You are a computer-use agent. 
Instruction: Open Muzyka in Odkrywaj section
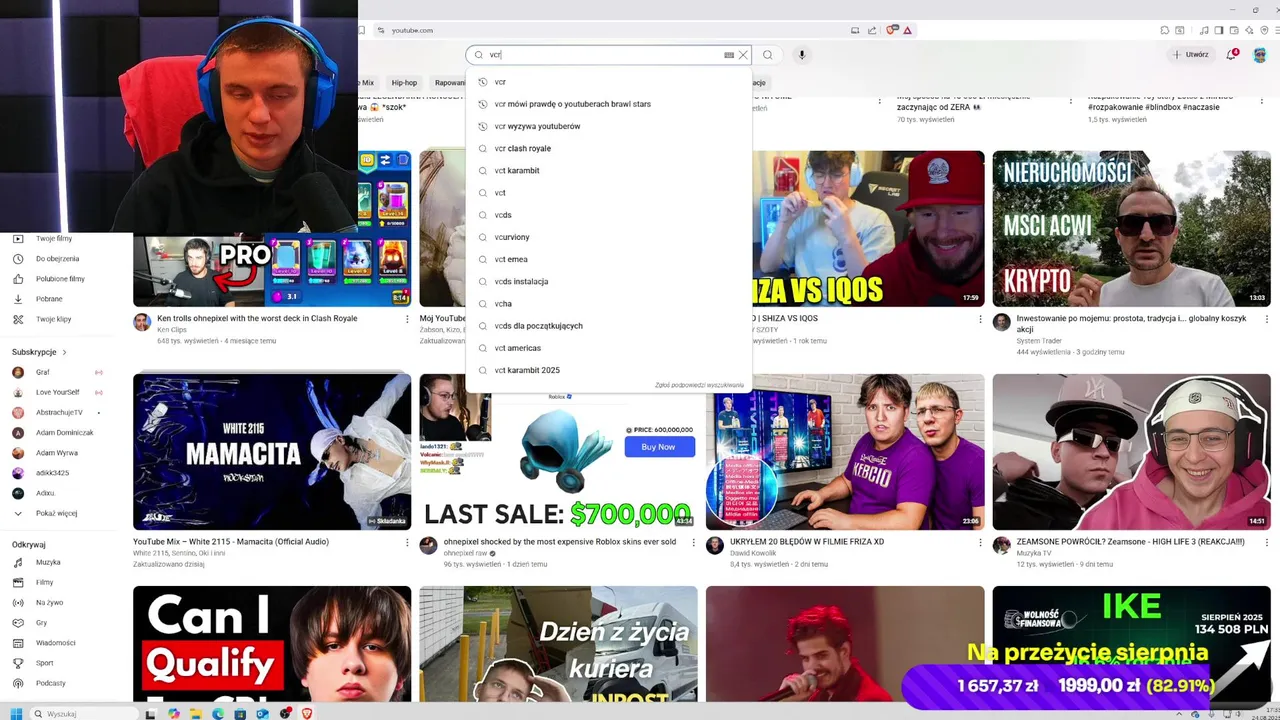tap(48, 562)
